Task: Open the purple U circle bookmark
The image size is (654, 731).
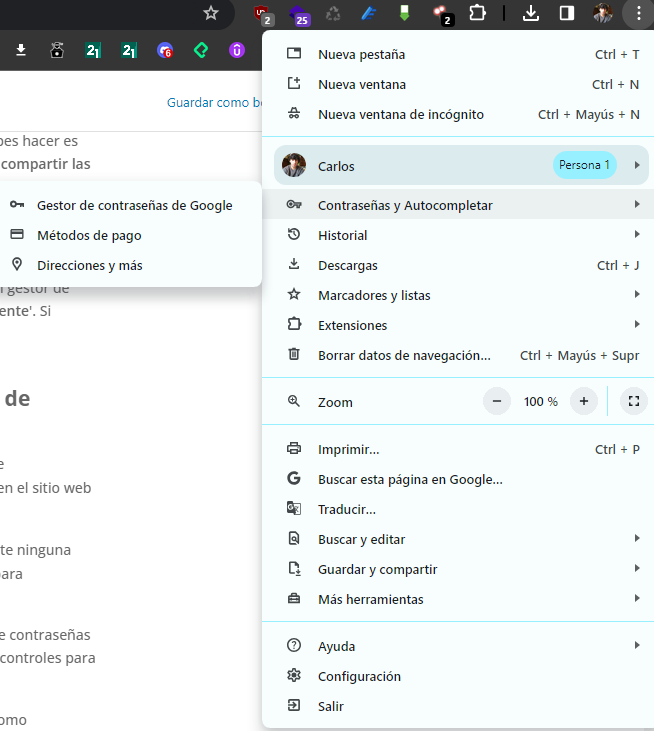Action: tap(237, 50)
